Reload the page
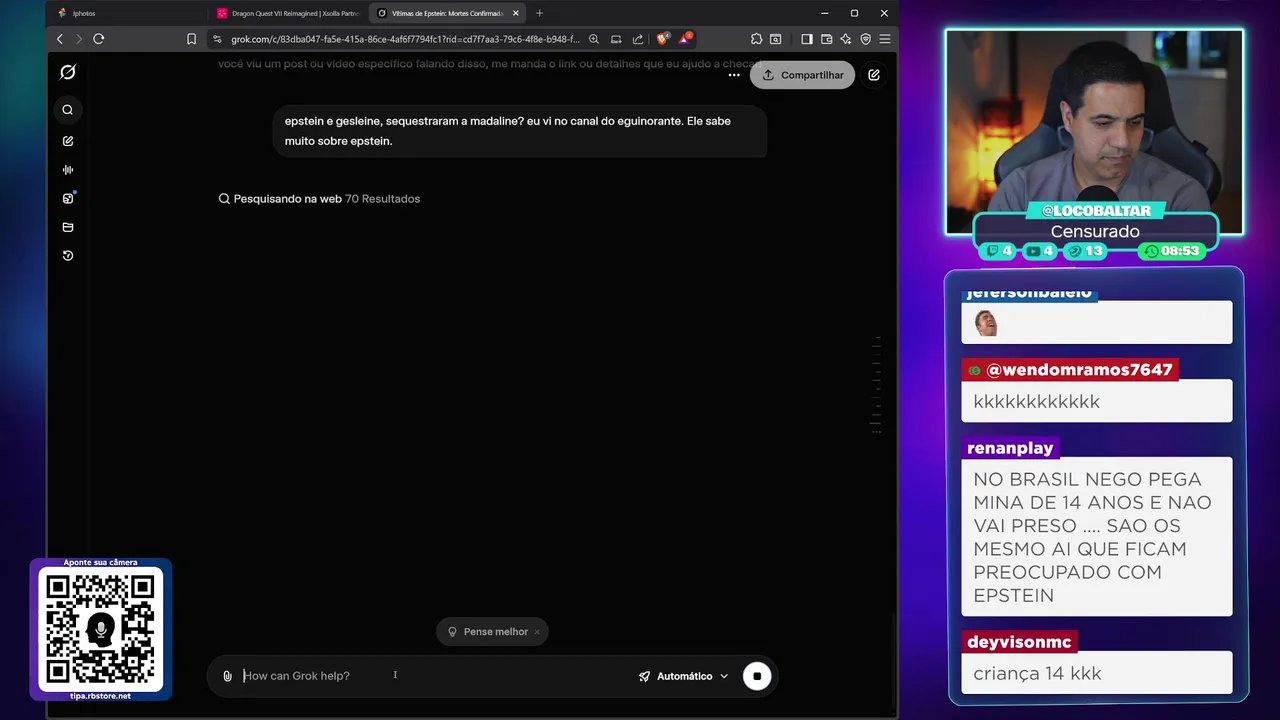 tap(99, 39)
